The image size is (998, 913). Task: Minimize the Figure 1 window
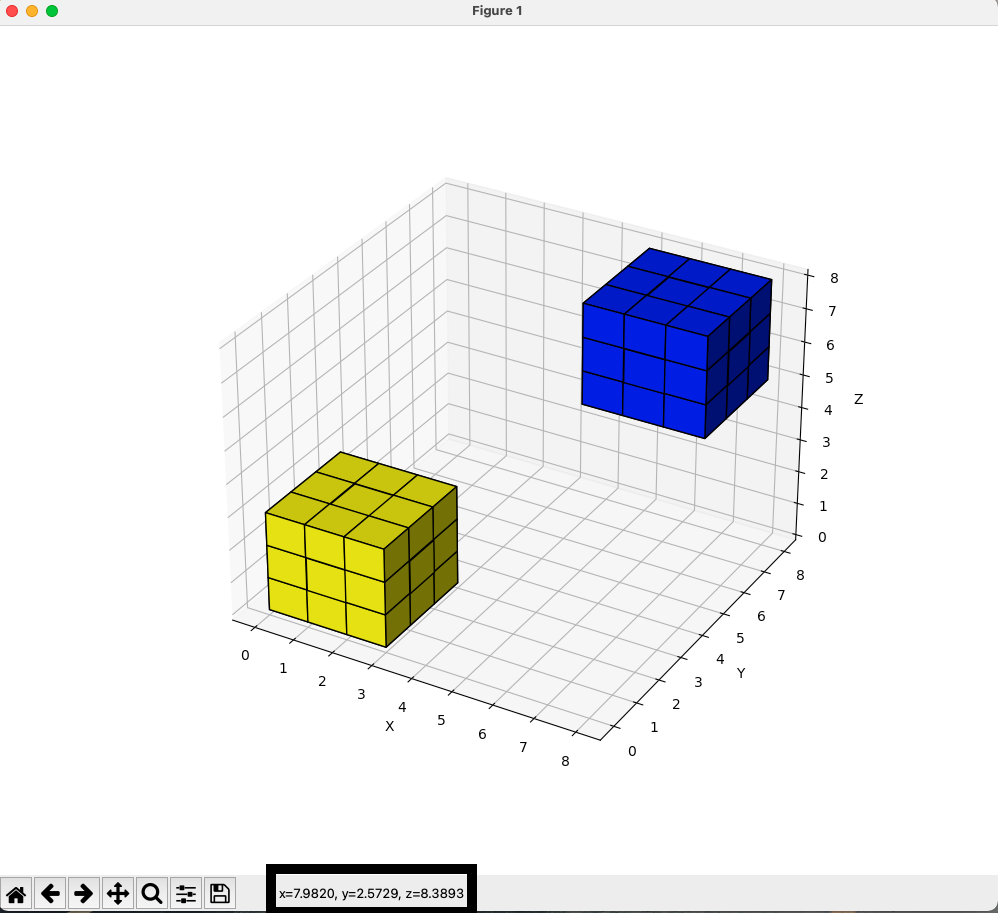point(32,11)
